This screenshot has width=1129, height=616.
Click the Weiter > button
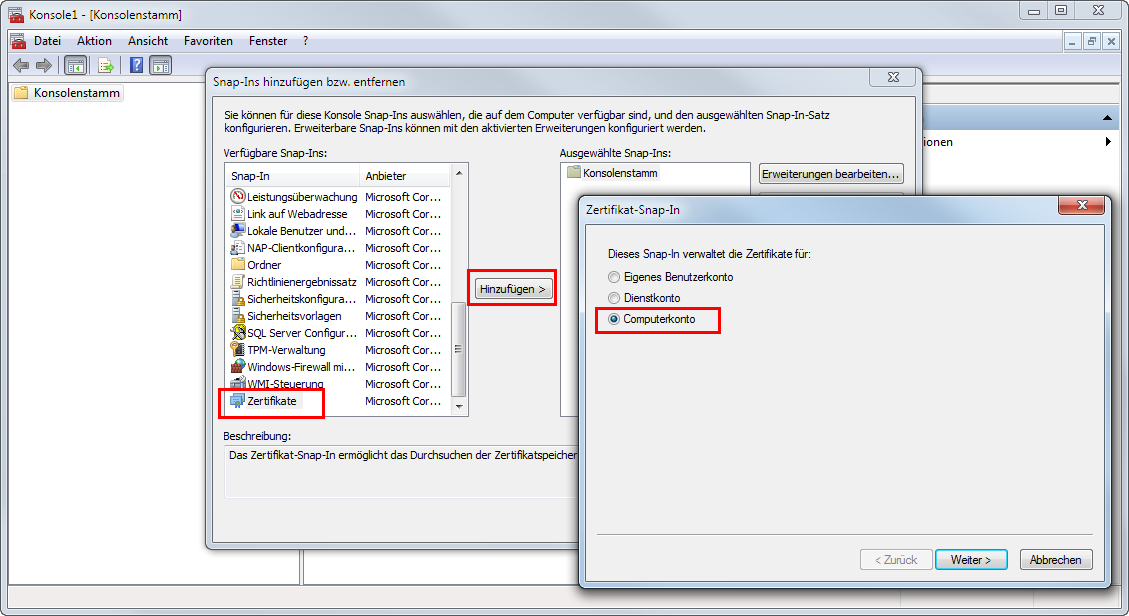[970, 560]
